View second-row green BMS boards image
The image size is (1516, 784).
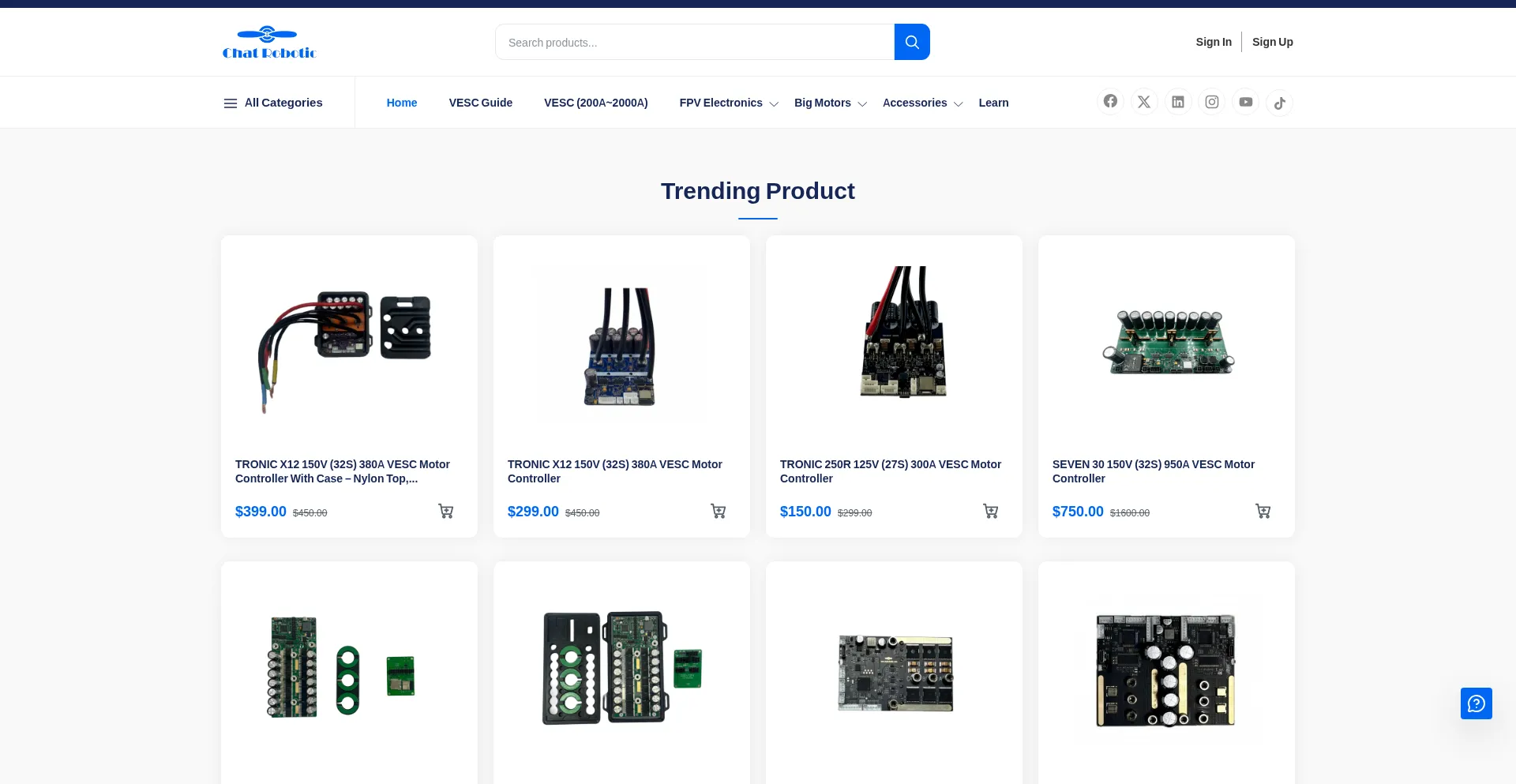click(341, 667)
